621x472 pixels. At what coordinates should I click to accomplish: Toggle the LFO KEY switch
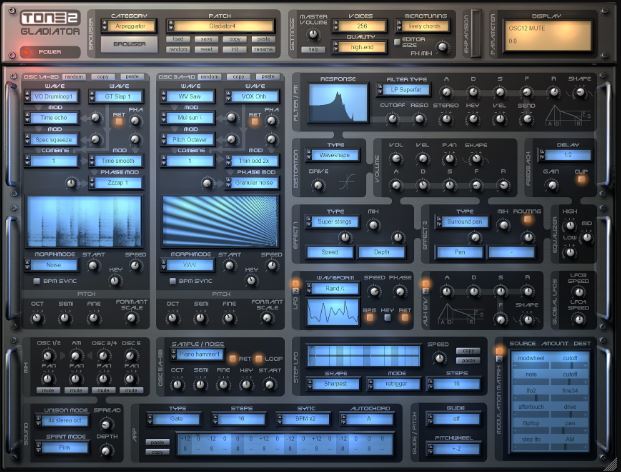387,317
